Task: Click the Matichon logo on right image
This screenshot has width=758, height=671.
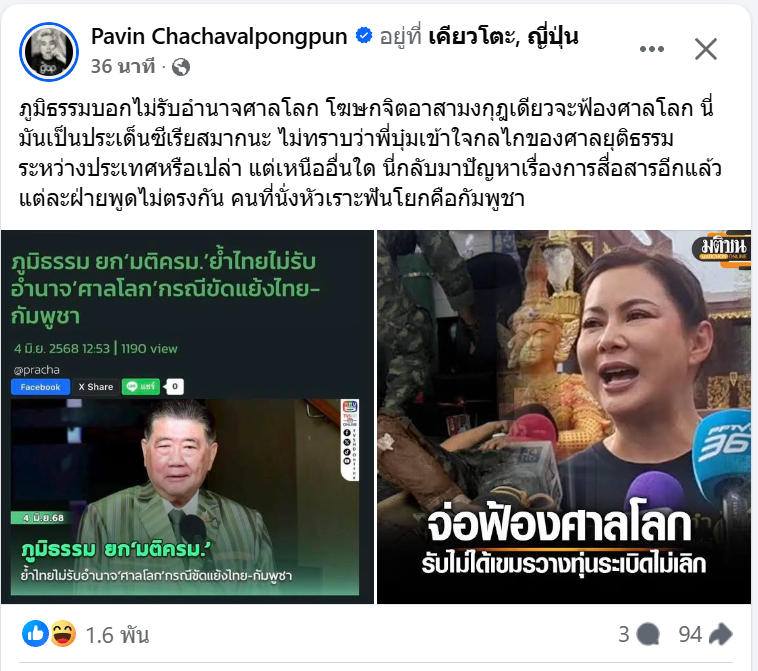Action: click(x=722, y=249)
